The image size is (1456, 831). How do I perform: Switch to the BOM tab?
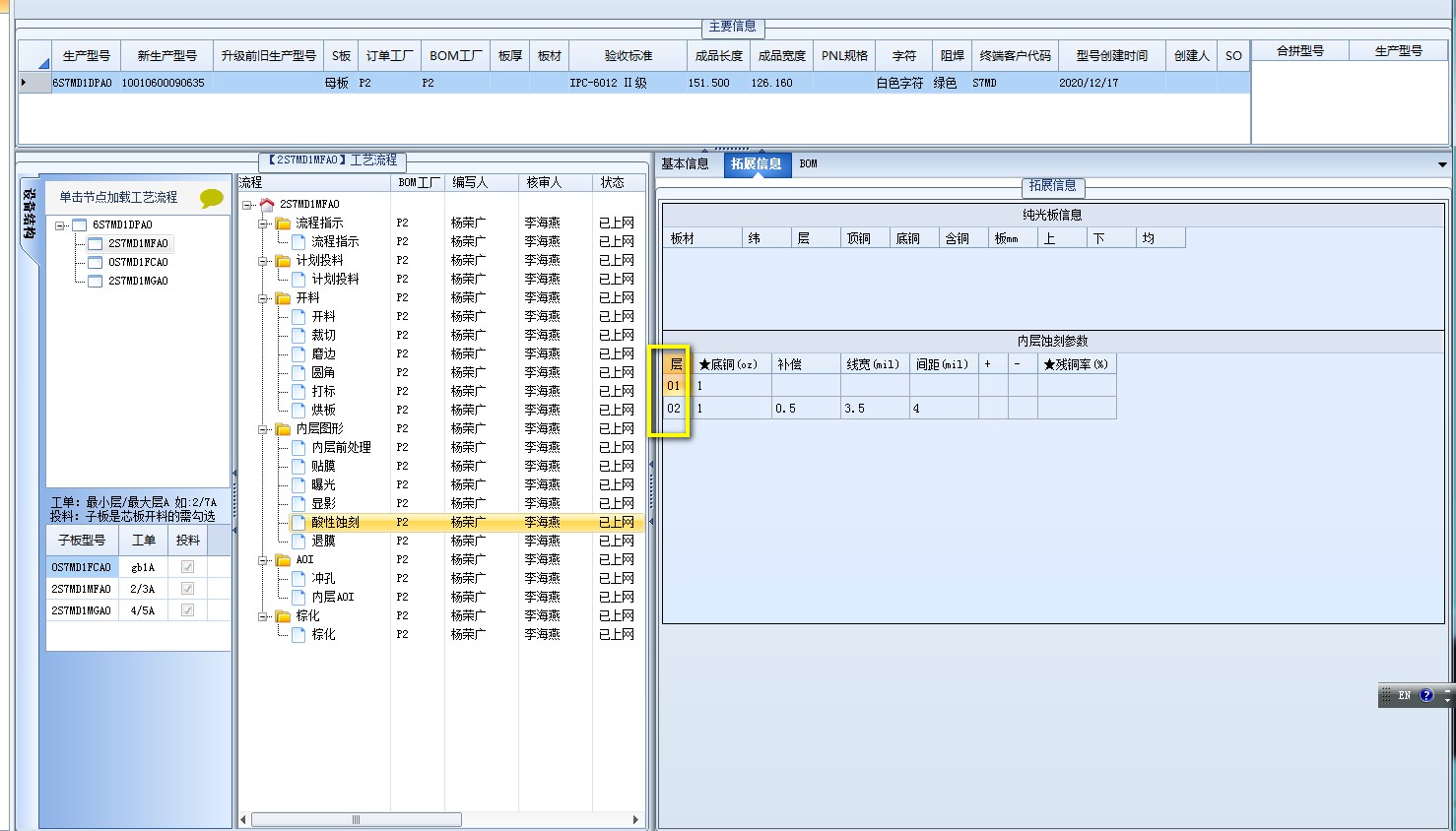pos(809,163)
